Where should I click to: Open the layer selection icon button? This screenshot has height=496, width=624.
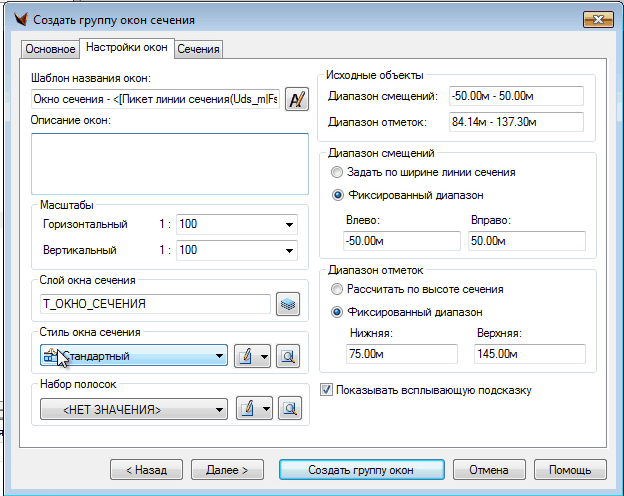(x=289, y=303)
